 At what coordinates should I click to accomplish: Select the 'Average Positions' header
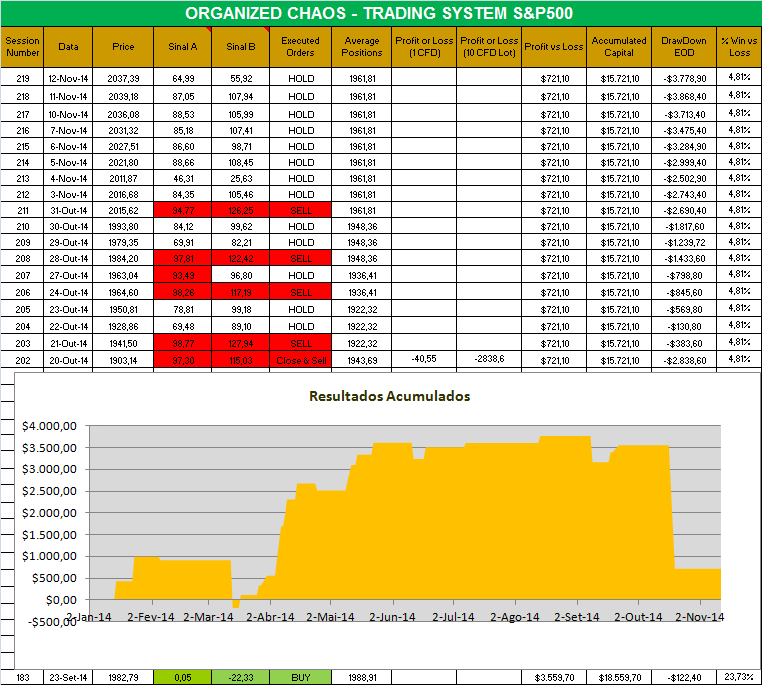(362, 47)
